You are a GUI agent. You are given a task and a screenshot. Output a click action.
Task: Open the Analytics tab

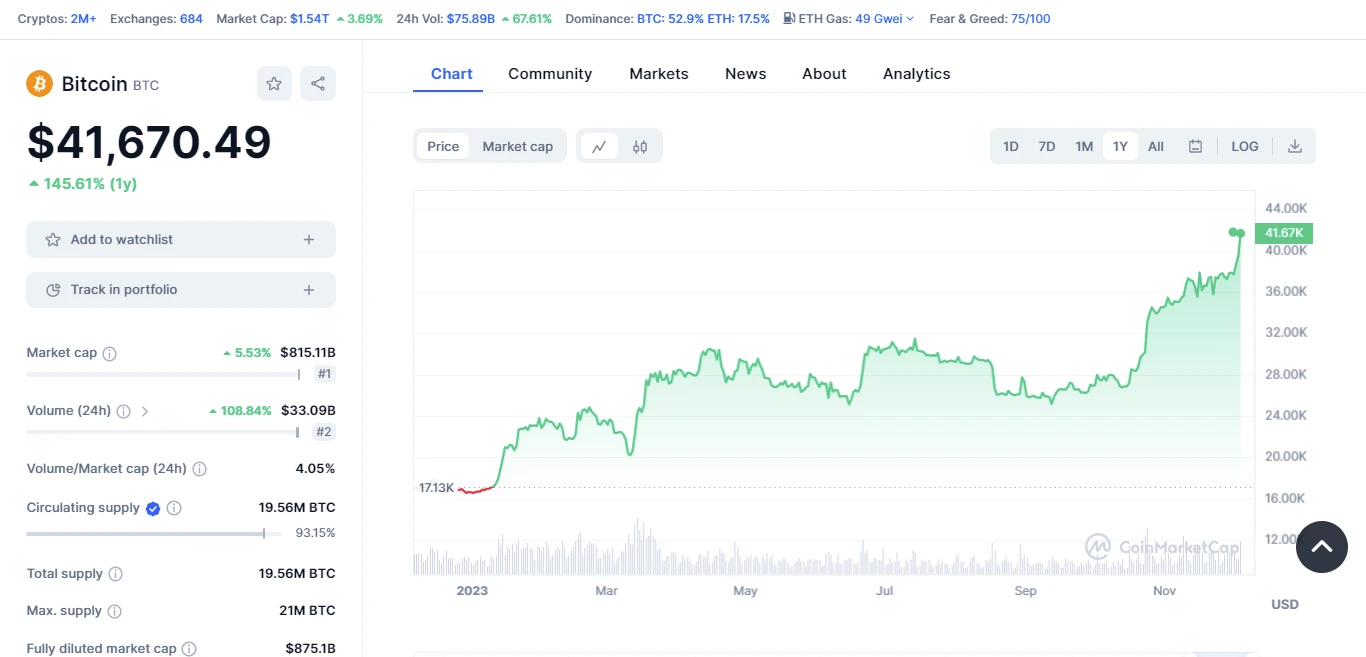click(x=917, y=74)
